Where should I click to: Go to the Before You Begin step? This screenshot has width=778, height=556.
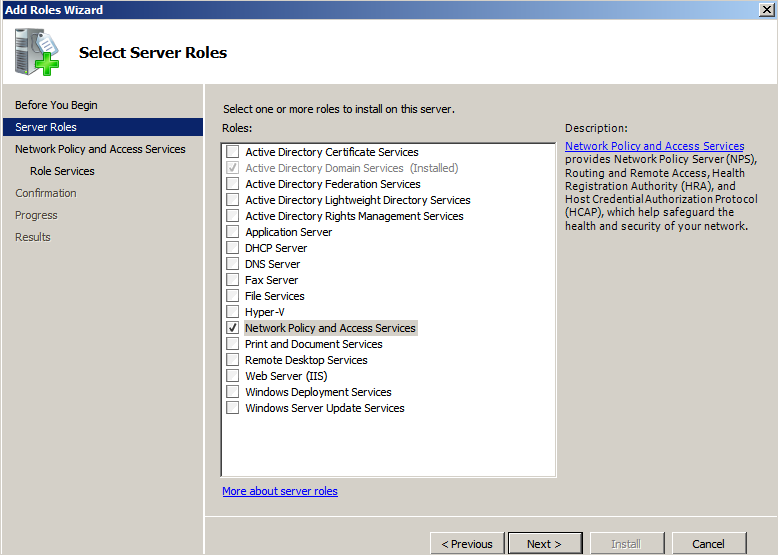[x=56, y=105]
